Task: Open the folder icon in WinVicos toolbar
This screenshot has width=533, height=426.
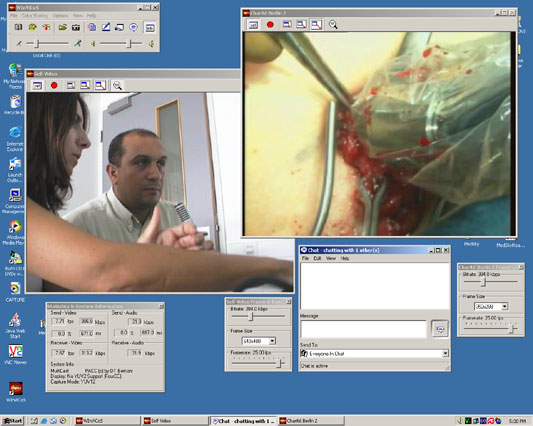Action: click(x=62, y=27)
